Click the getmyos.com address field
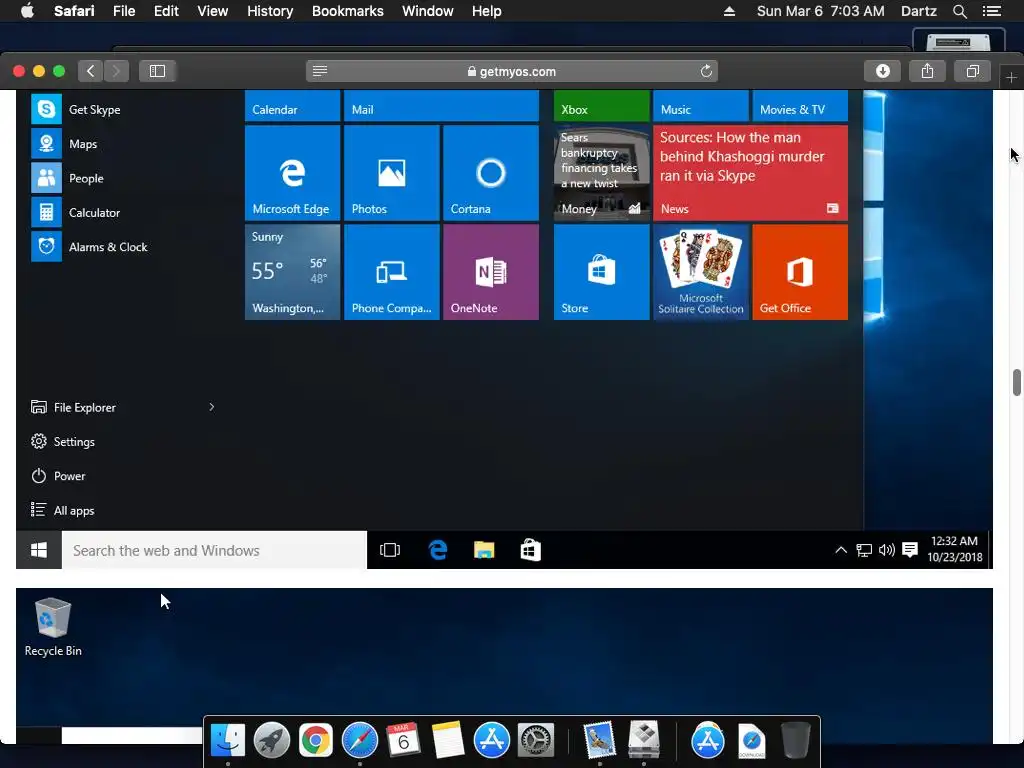 click(511, 71)
